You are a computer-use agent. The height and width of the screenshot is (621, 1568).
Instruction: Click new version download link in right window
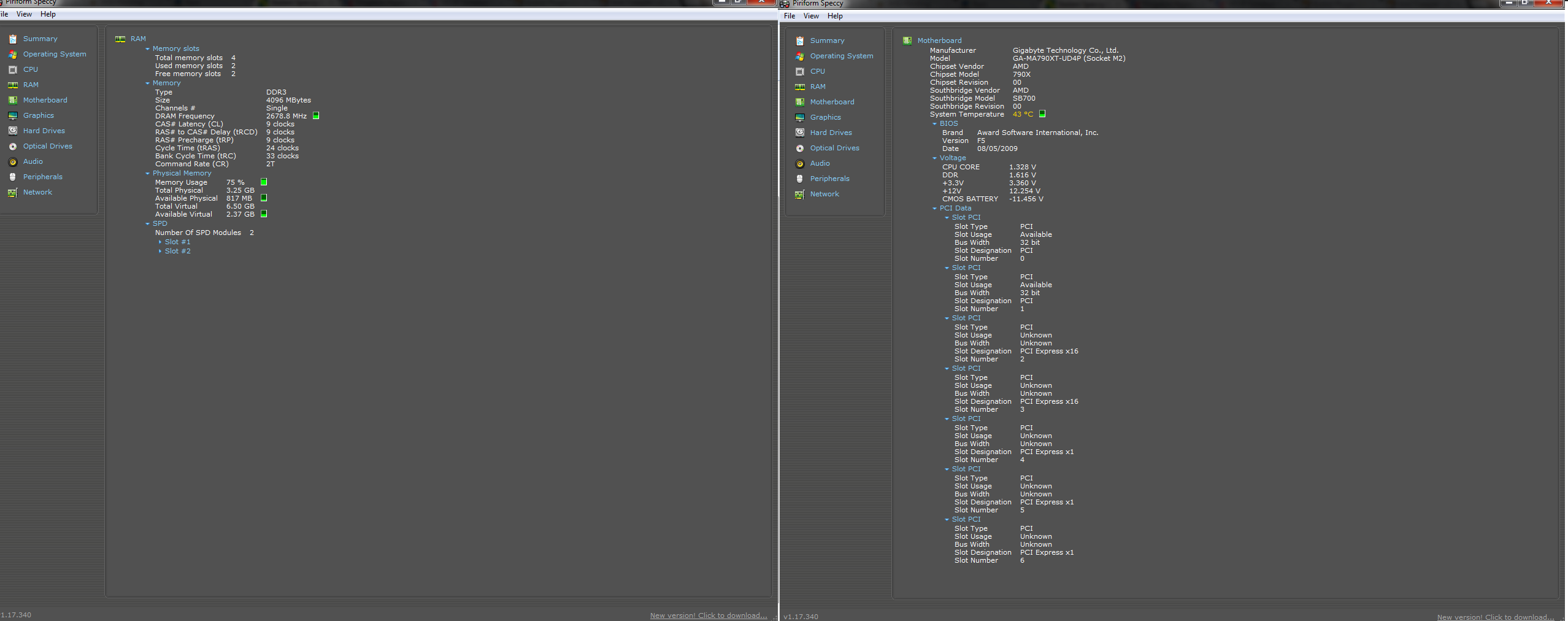(1496, 617)
